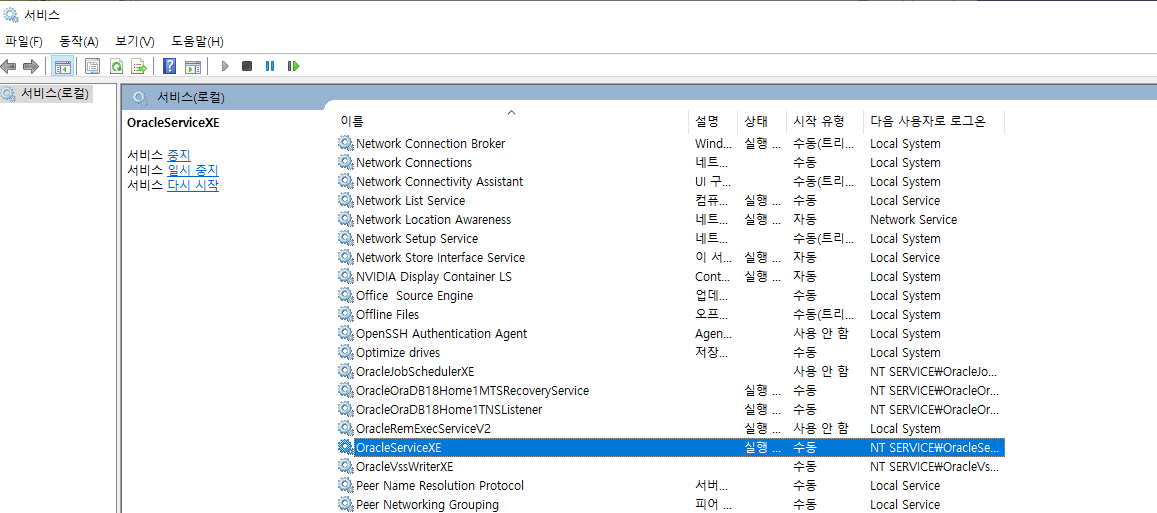
Task: Click gear icon of Network Connections row
Action: tap(345, 162)
